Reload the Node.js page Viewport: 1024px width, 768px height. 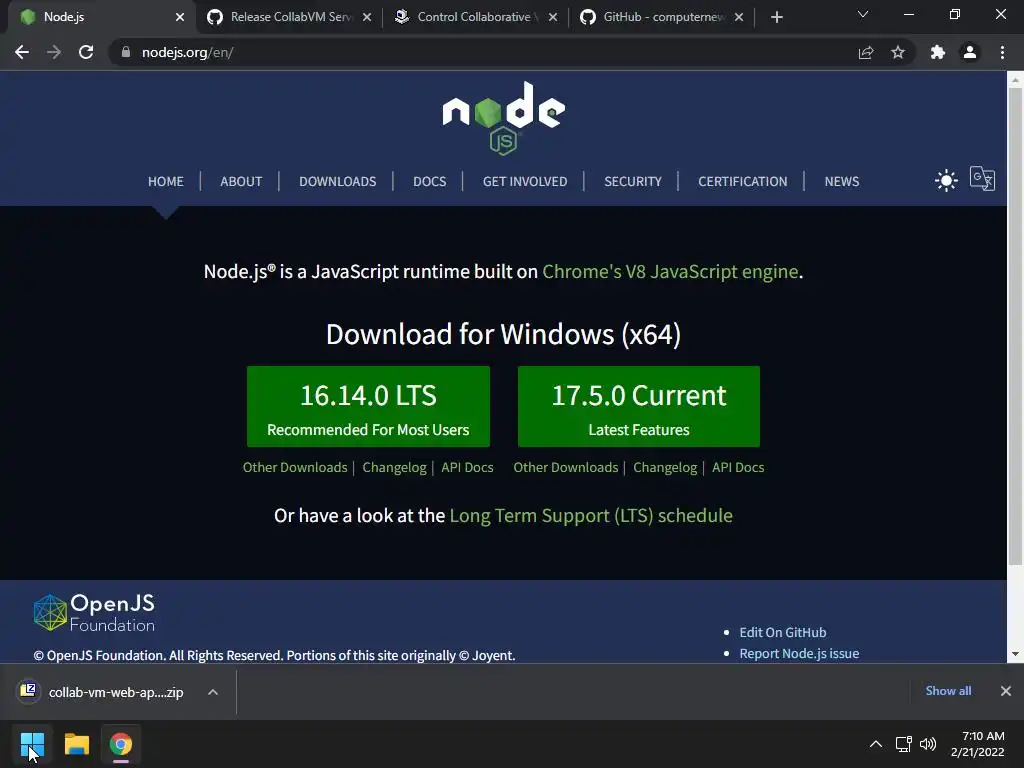[86, 52]
